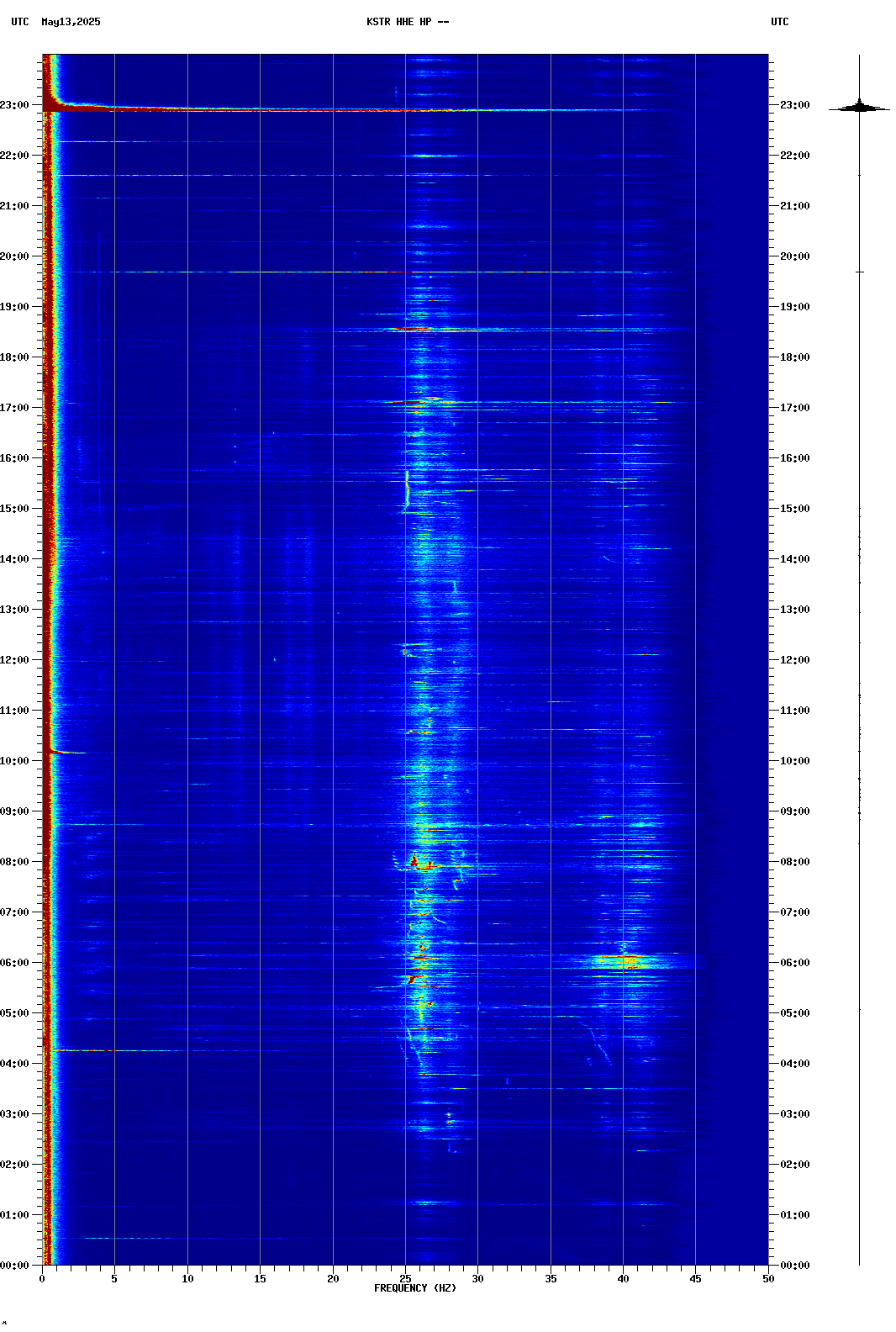Image resolution: width=896 pixels, height=1332 pixels.
Task: Click the left axis time label 17:00
Action: coord(14,408)
